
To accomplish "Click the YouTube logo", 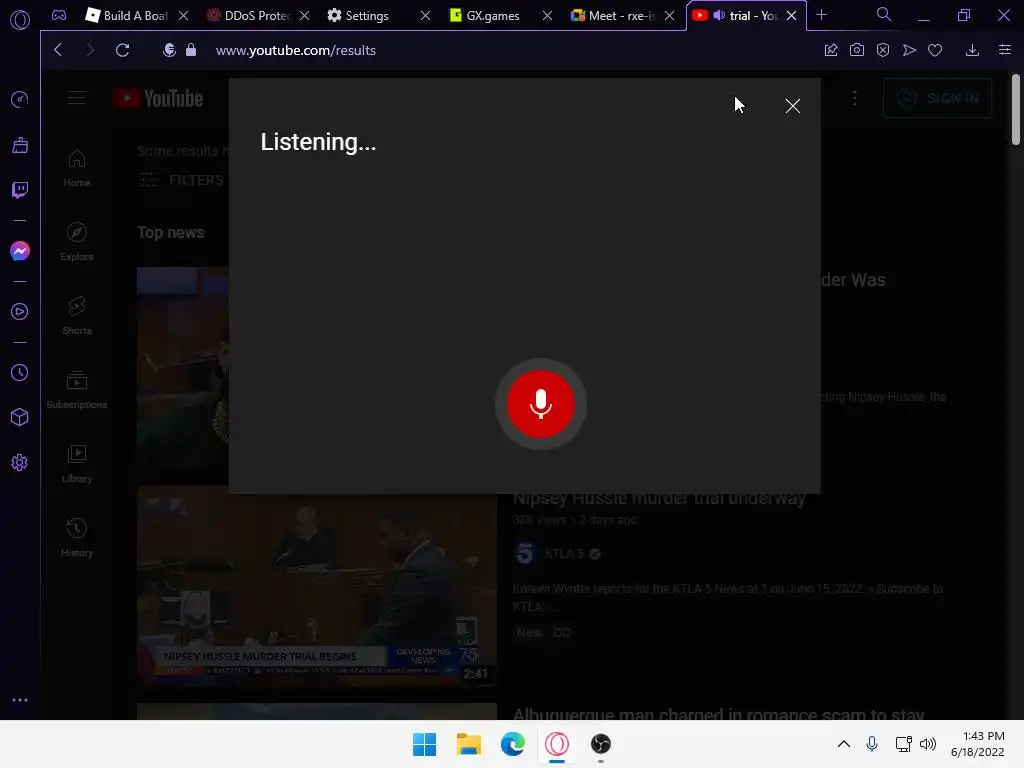I will [158, 98].
